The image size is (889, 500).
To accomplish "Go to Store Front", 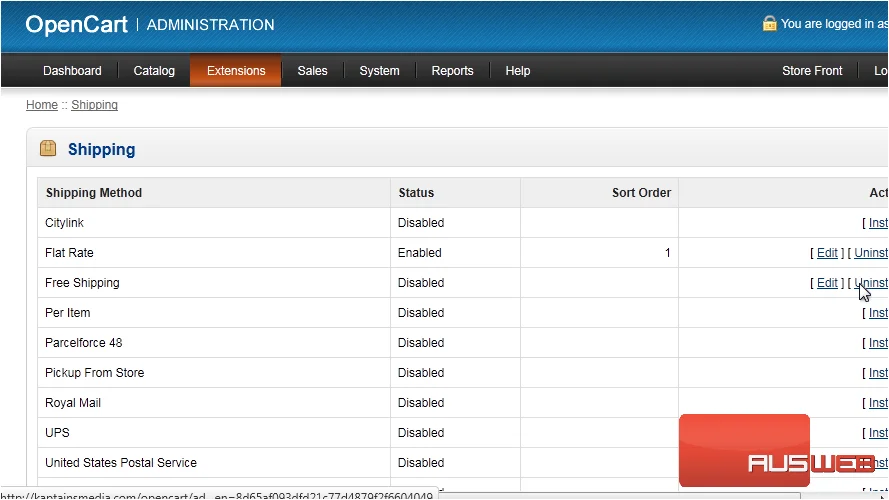I will coord(812,71).
